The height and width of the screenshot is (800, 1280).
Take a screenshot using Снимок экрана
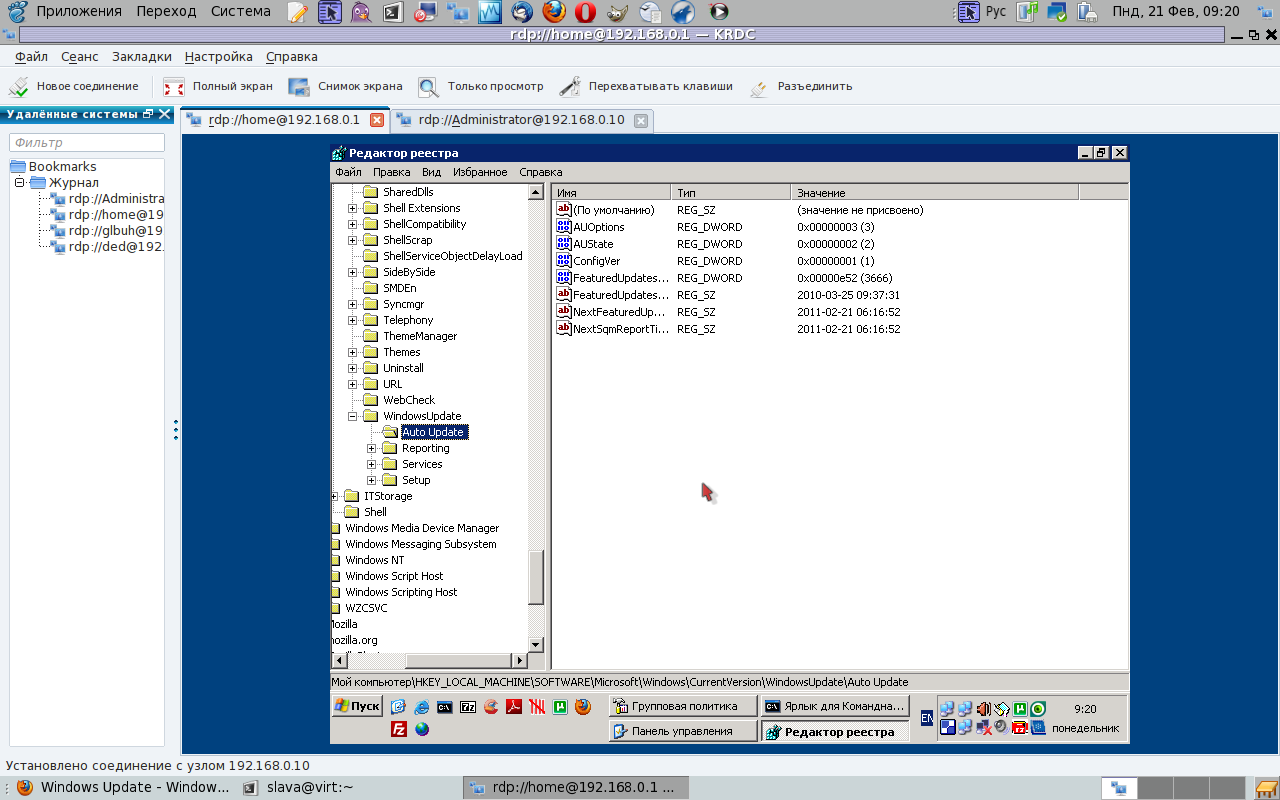[346, 87]
